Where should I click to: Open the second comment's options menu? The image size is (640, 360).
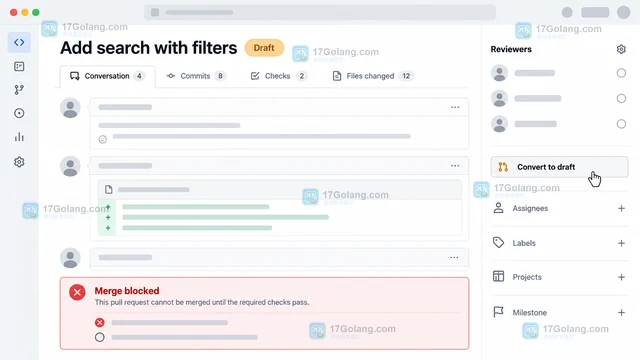pyautogui.click(x=455, y=166)
